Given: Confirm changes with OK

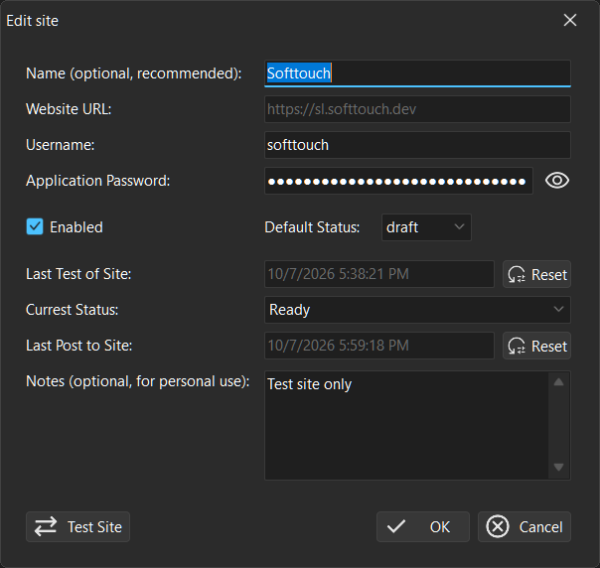Looking at the screenshot, I should 423,527.
